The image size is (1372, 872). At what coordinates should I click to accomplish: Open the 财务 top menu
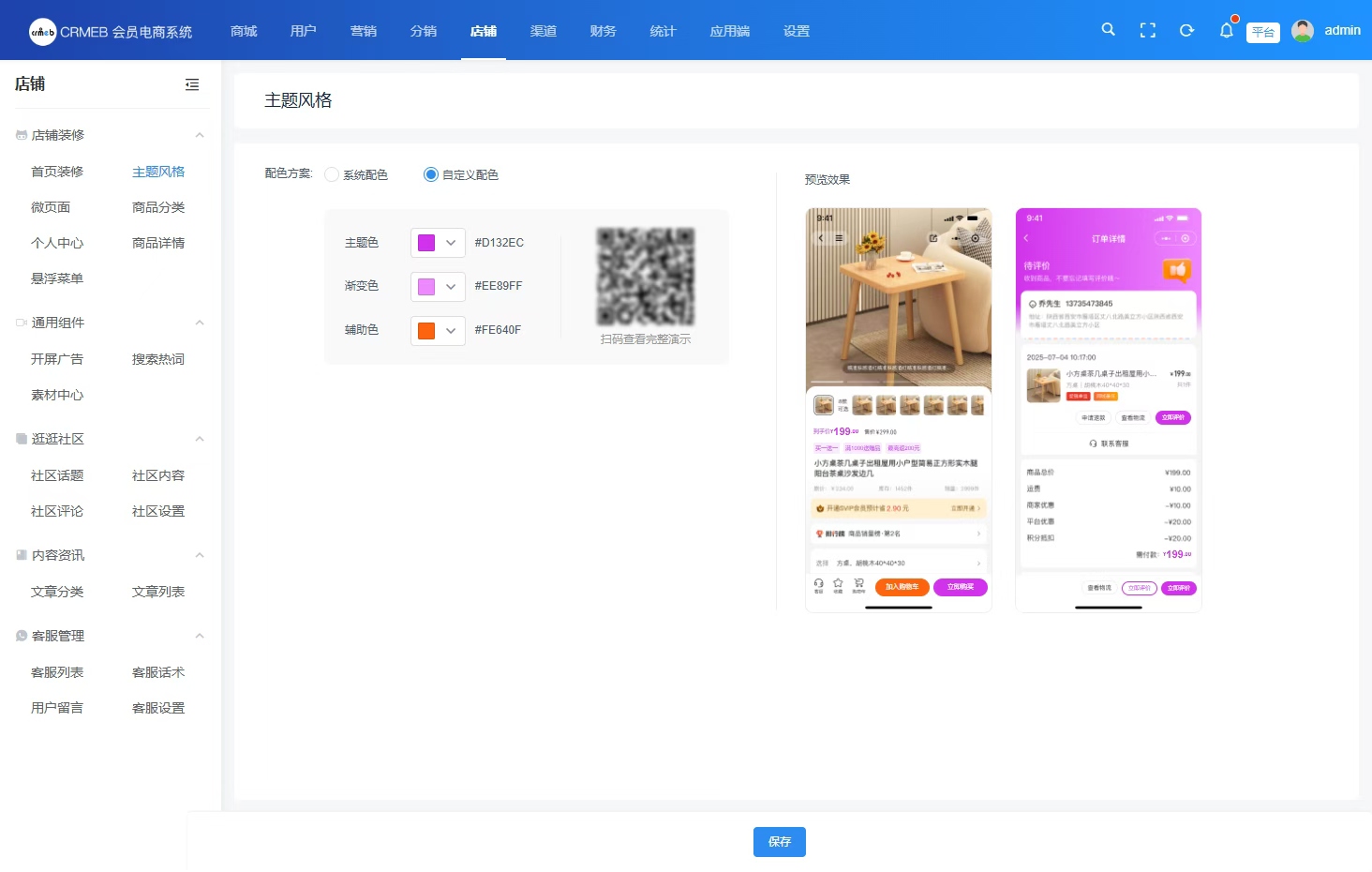pos(604,31)
